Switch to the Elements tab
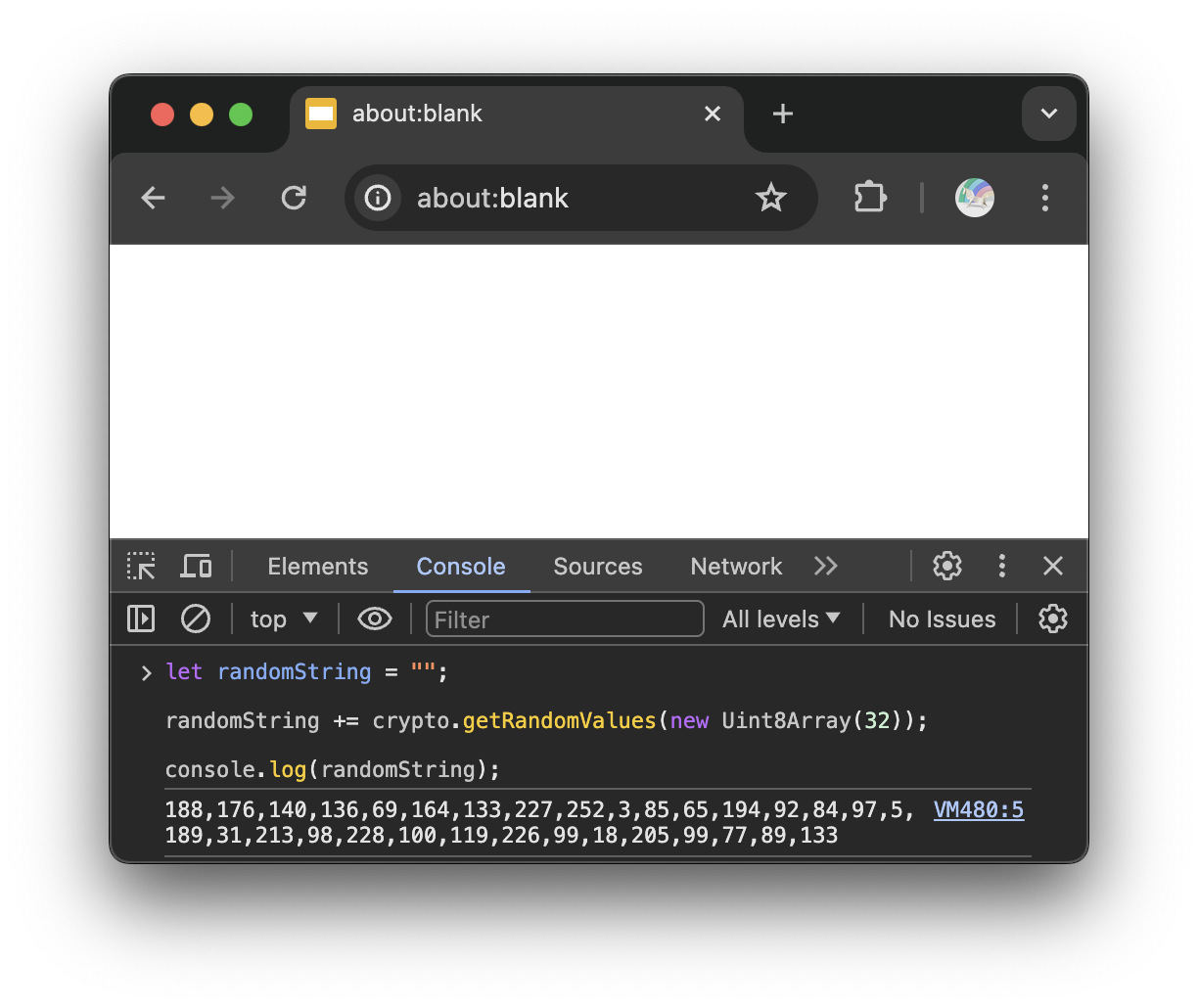 point(318,566)
